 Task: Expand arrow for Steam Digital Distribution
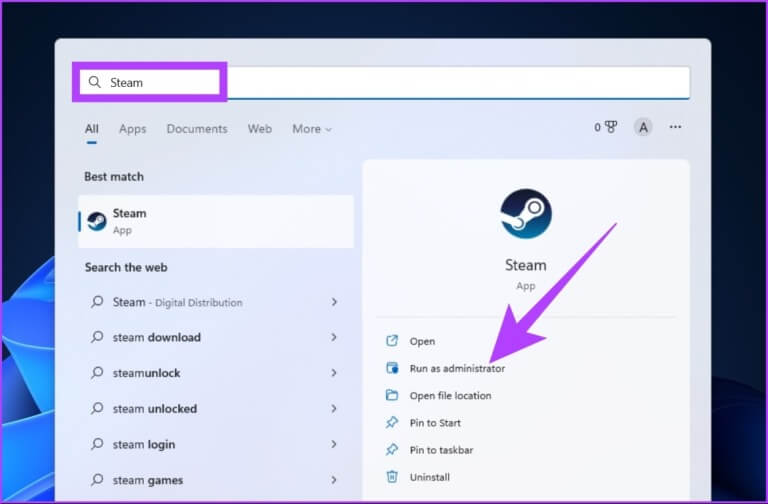point(334,302)
